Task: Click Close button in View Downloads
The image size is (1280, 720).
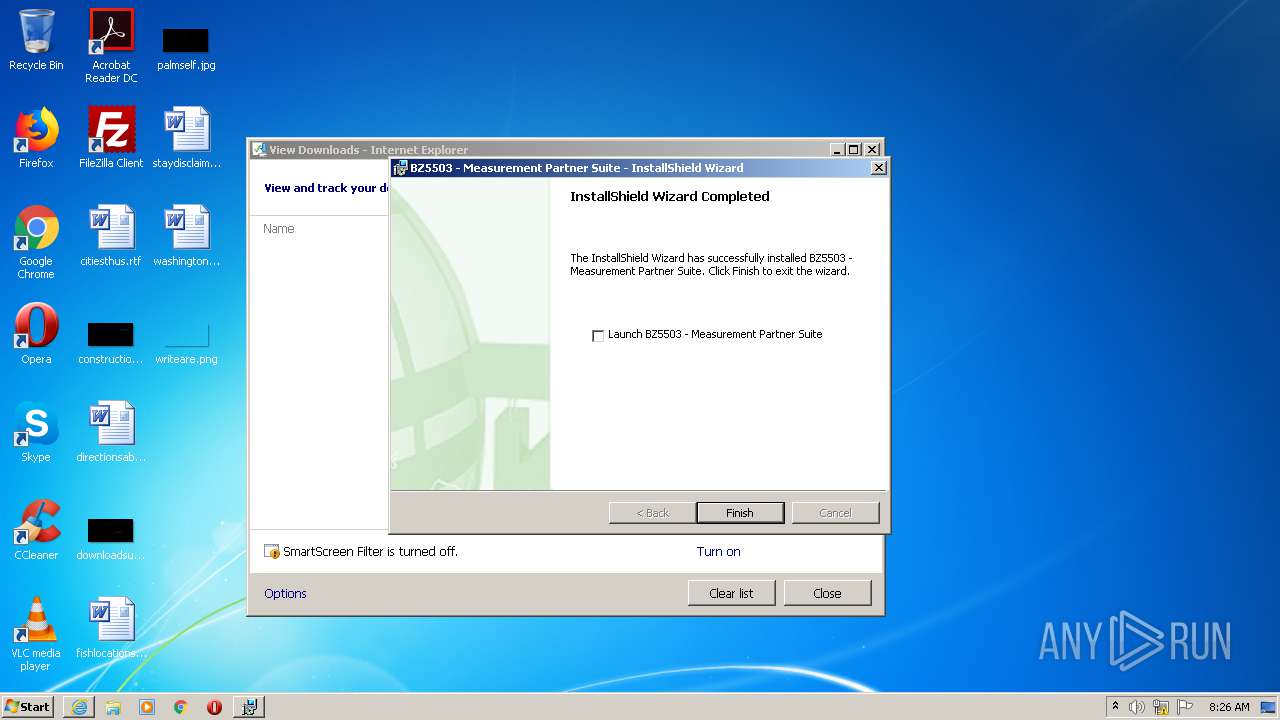Action: pos(827,593)
